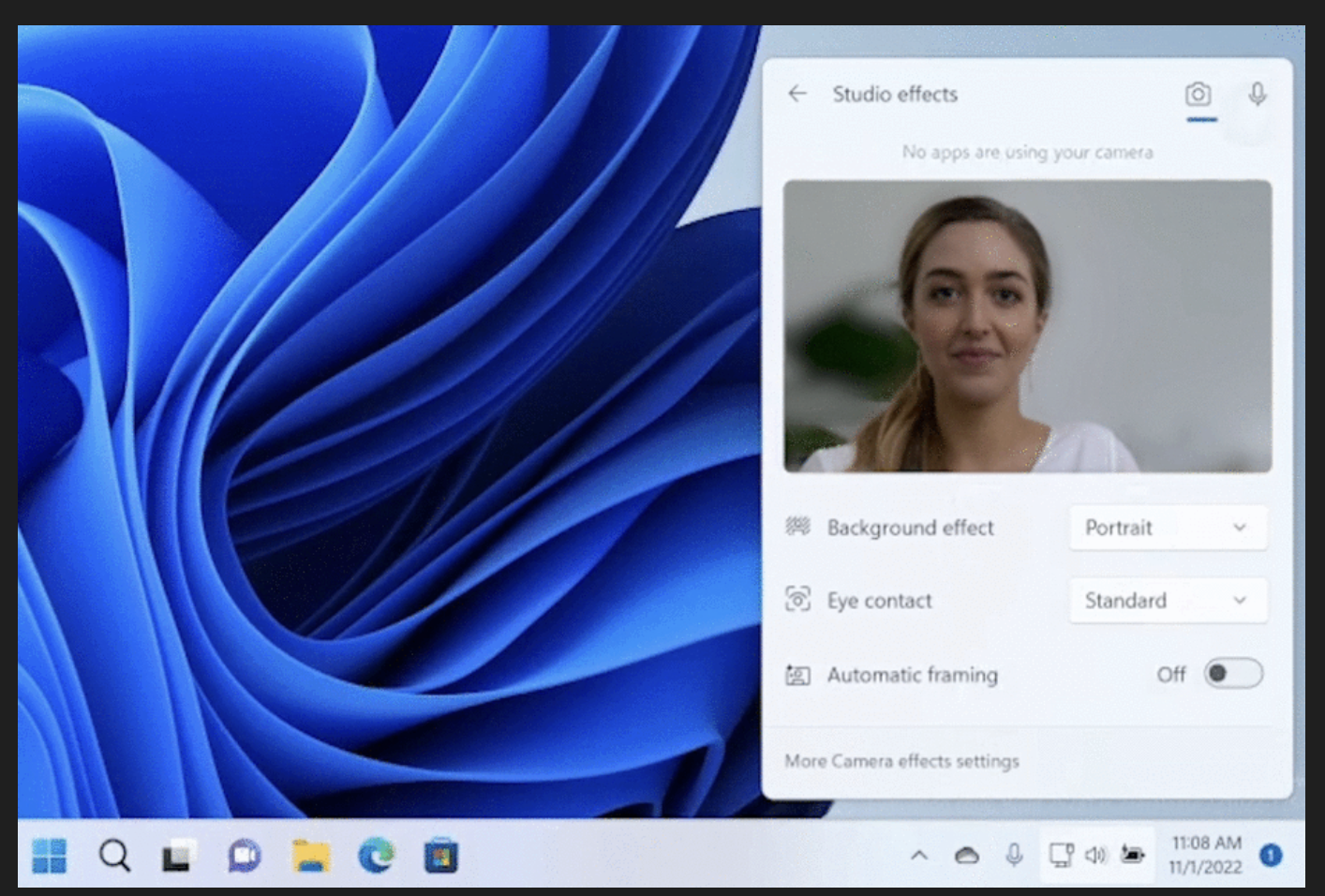Click the OneDrive cloud icon in system tray
The image size is (1325, 896).
[x=967, y=855]
